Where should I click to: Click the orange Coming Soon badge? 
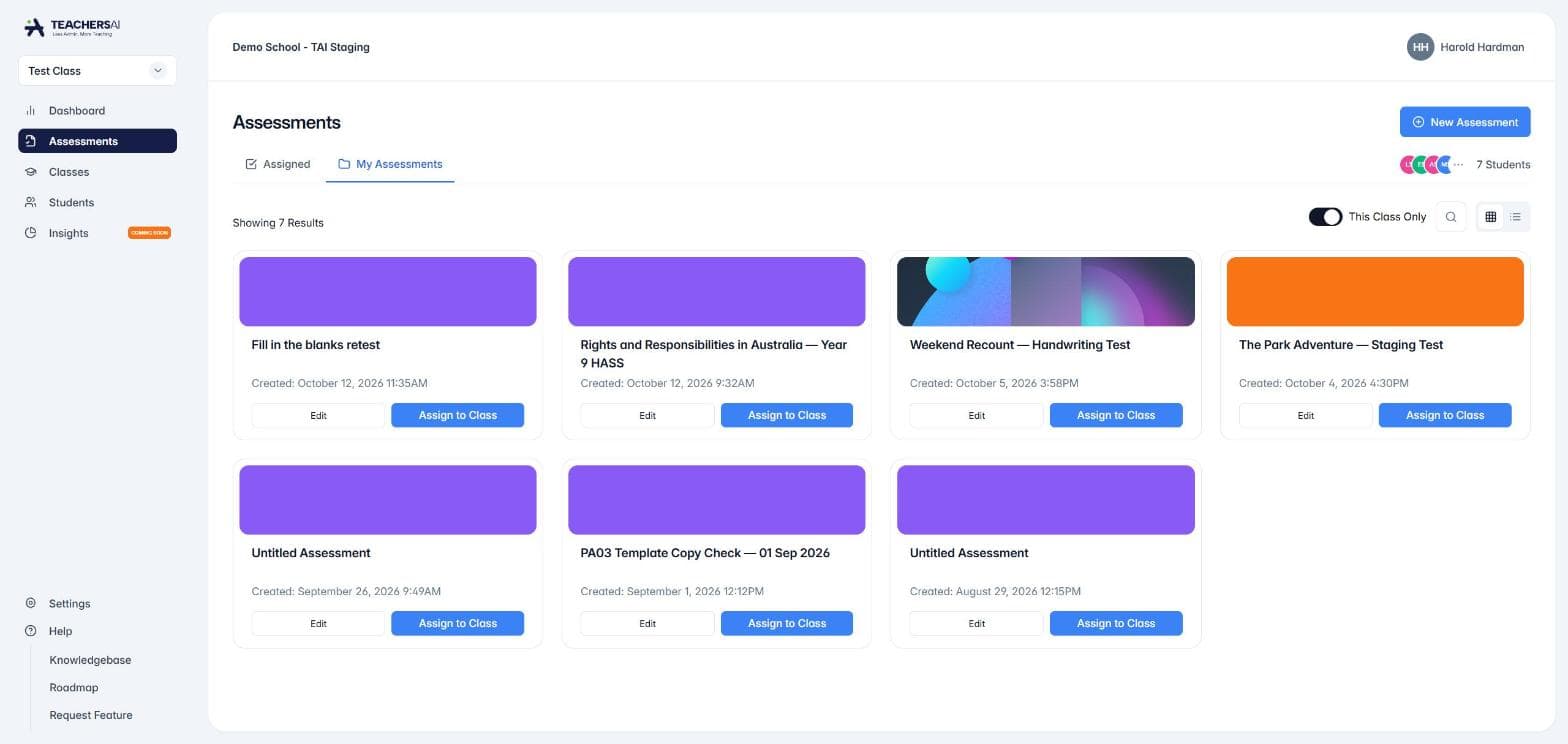(x=149, y=233)
